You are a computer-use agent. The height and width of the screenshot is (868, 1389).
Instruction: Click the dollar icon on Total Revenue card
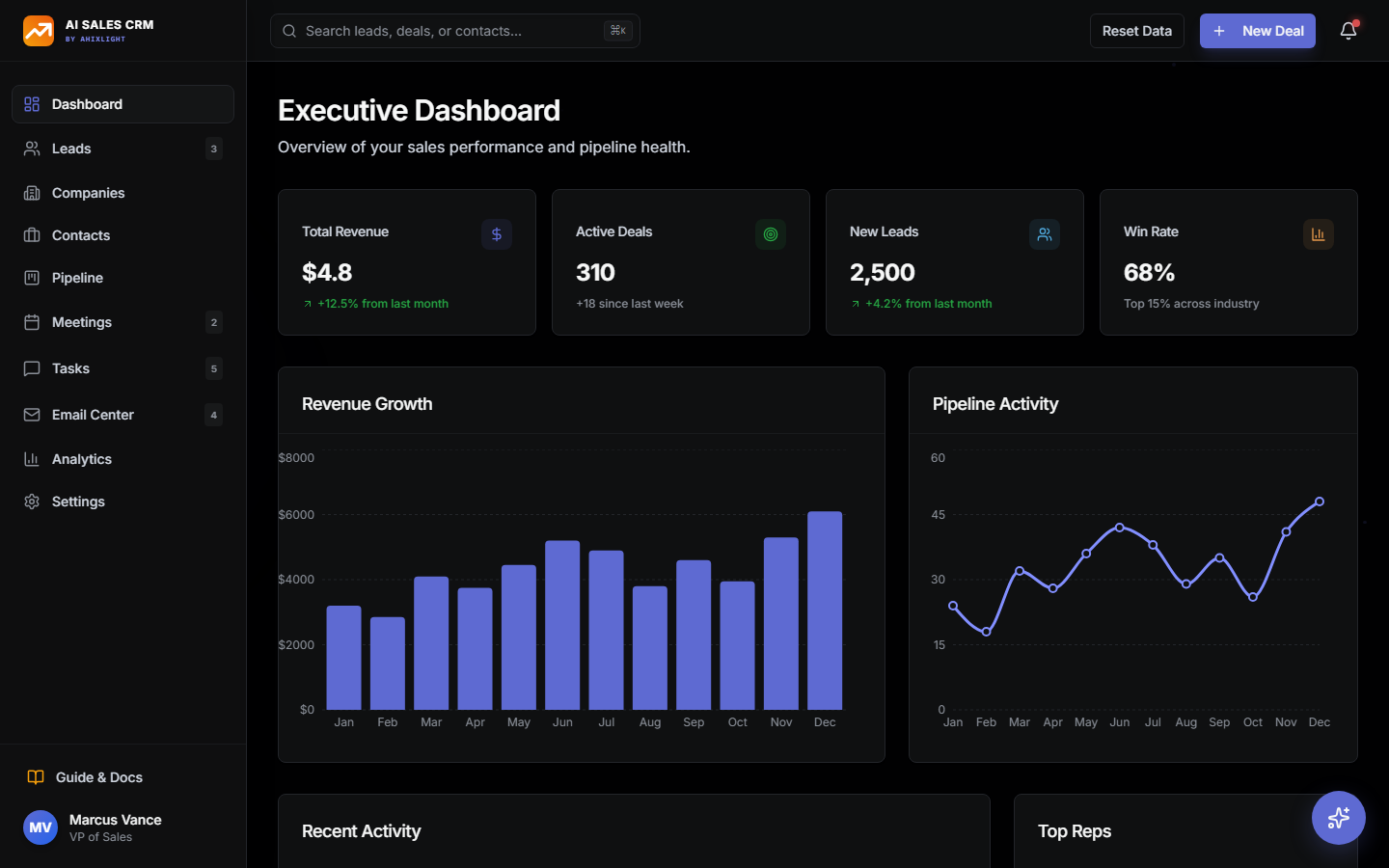point(497,234)
